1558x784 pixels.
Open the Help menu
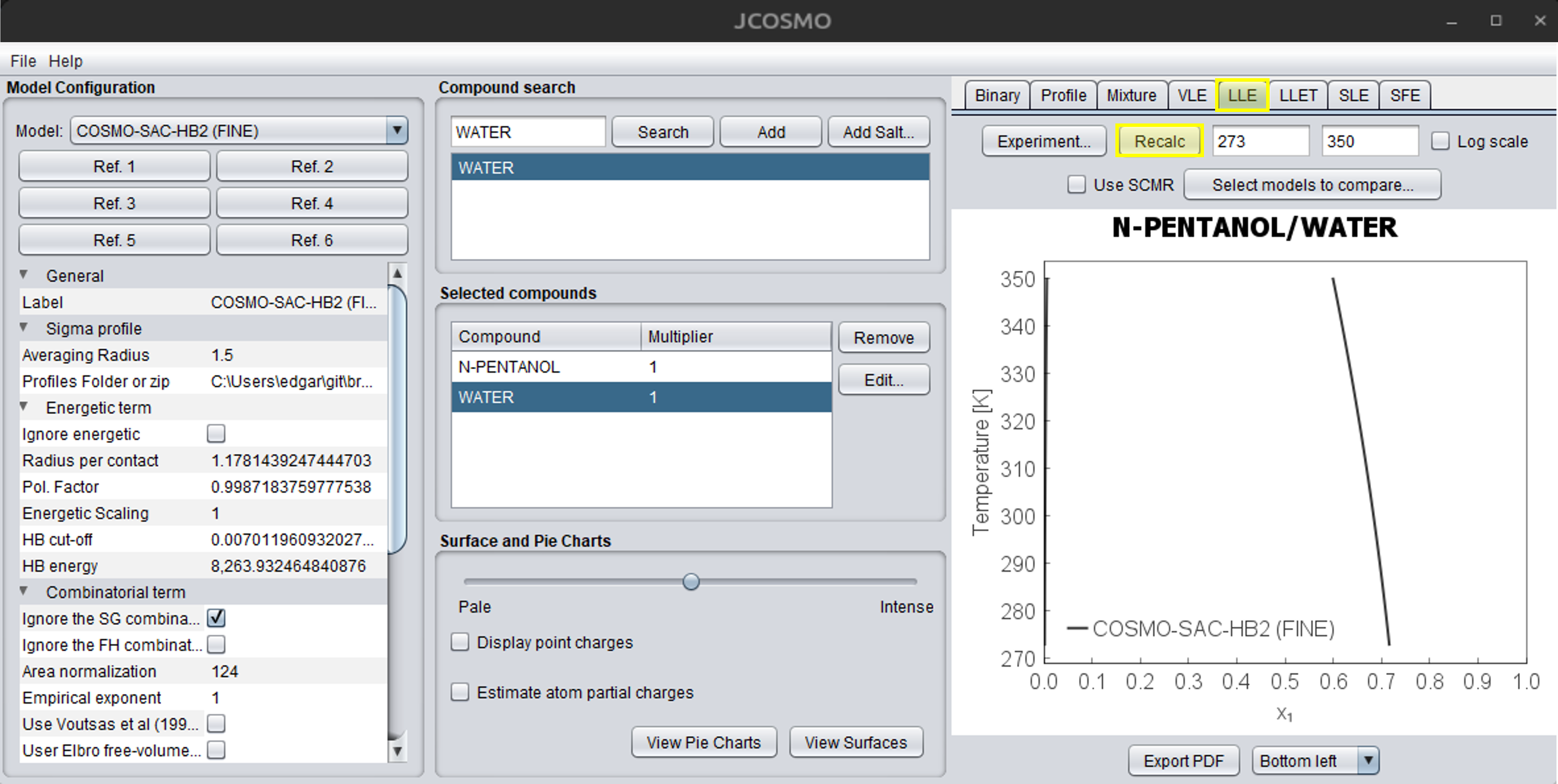pyautogui.click(x=65, y=61)
